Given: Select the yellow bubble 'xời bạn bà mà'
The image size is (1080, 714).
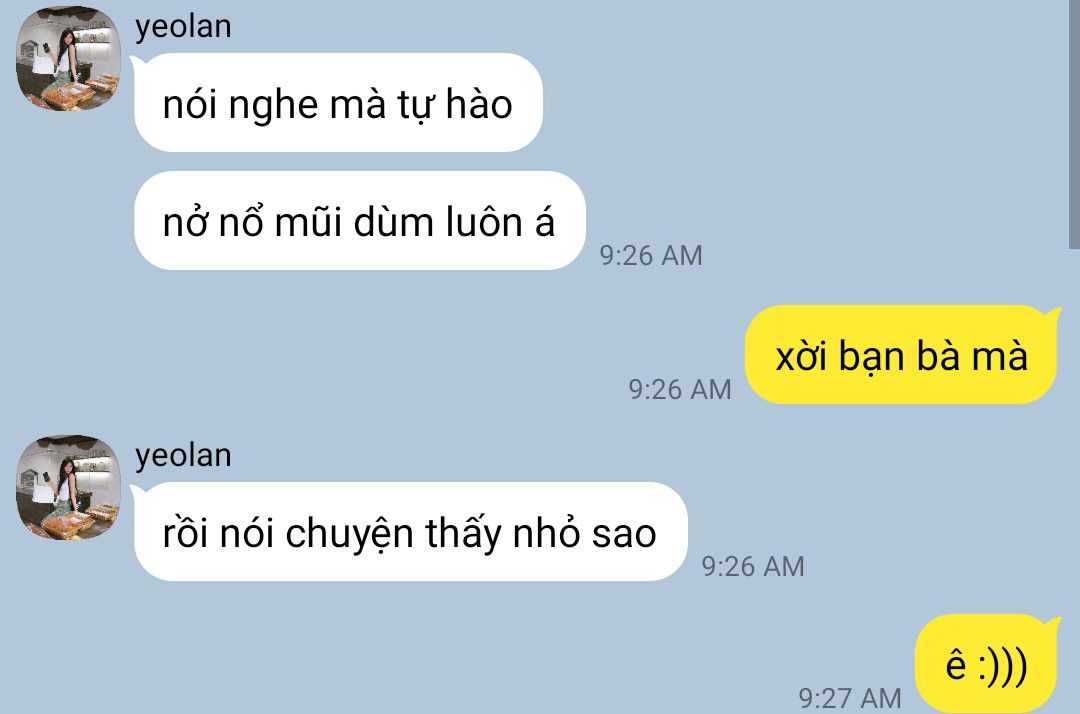Looking at the screenshot, I should pyautogui.click(x=901, y=355).
